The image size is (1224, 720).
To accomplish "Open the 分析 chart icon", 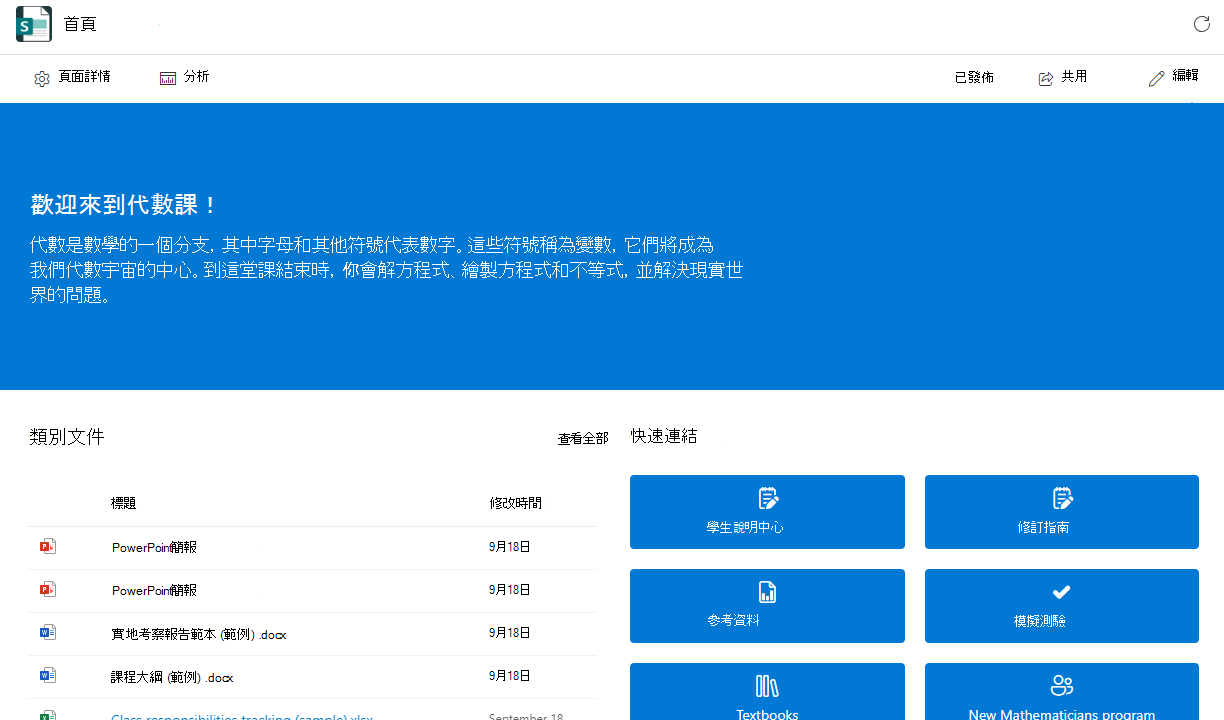I will pos(168,78).
